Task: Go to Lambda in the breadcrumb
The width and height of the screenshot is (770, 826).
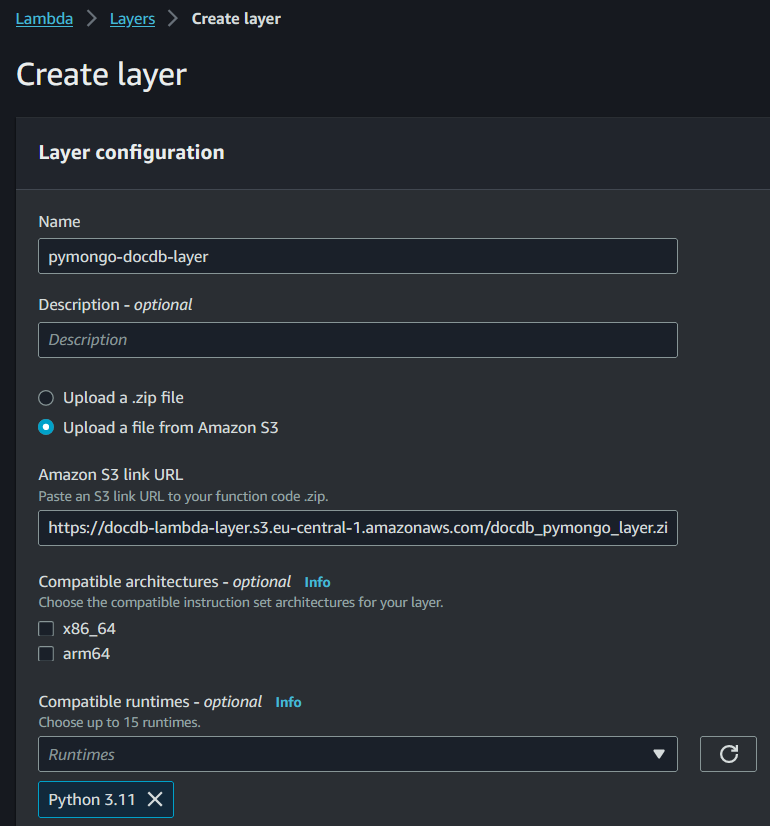Action: 44,18
